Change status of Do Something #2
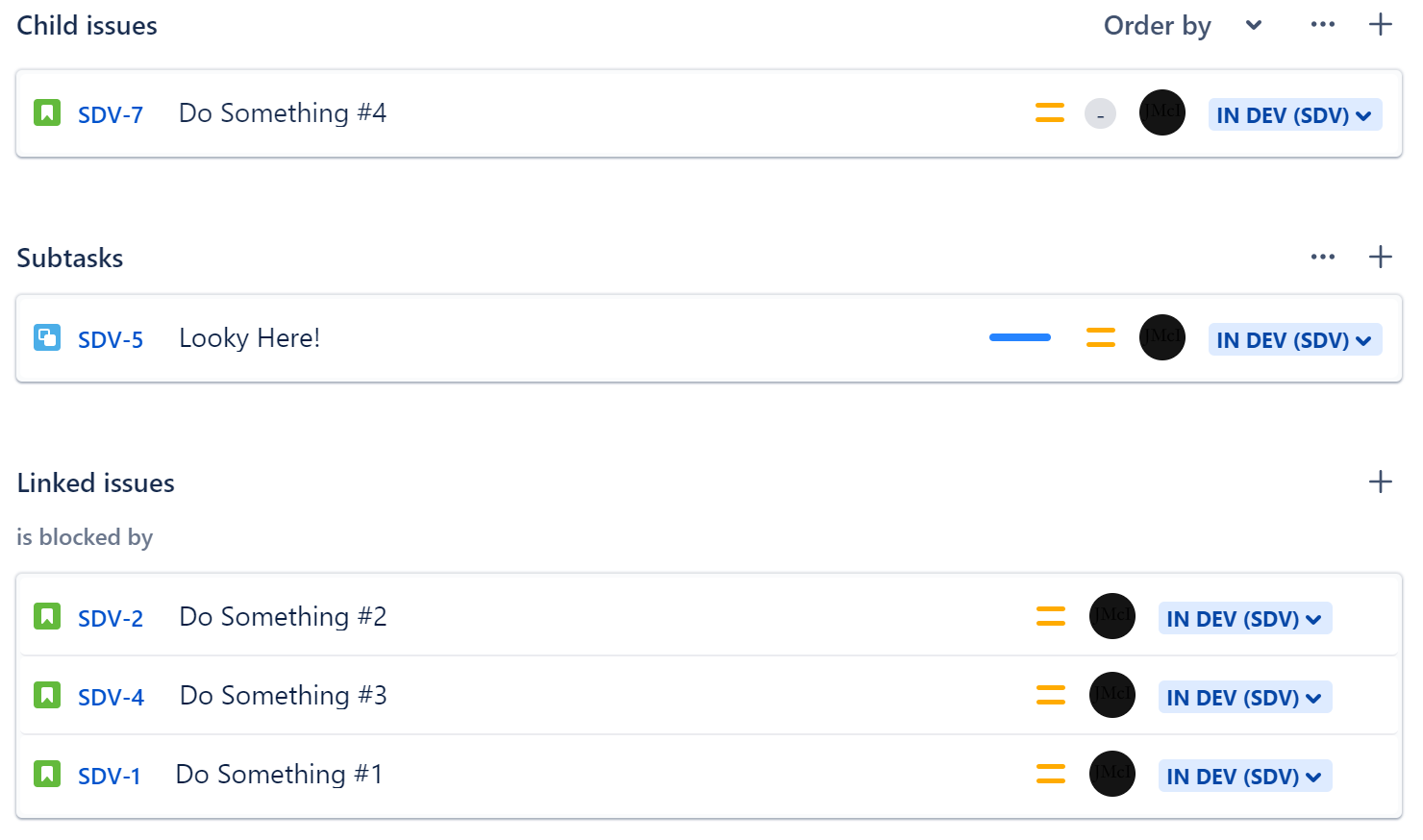The width and height of the screenshot is (1423, 840). (1245, 619)
